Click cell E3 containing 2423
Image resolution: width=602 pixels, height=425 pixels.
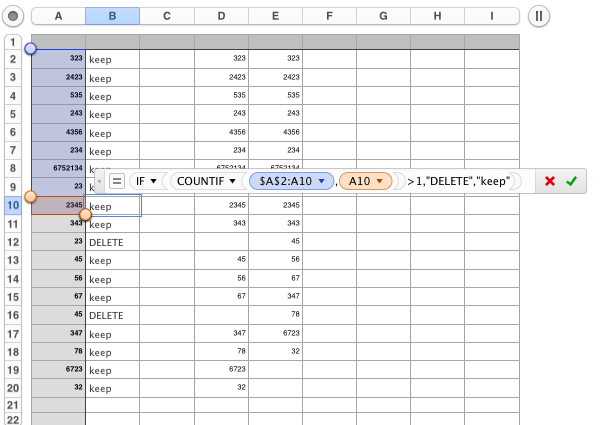[275, 78]
